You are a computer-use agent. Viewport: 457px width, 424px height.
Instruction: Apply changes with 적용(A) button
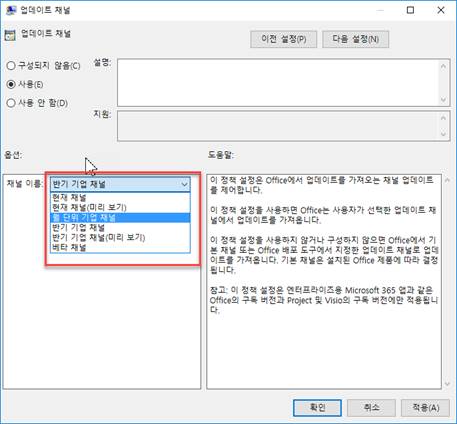(425, 407)
